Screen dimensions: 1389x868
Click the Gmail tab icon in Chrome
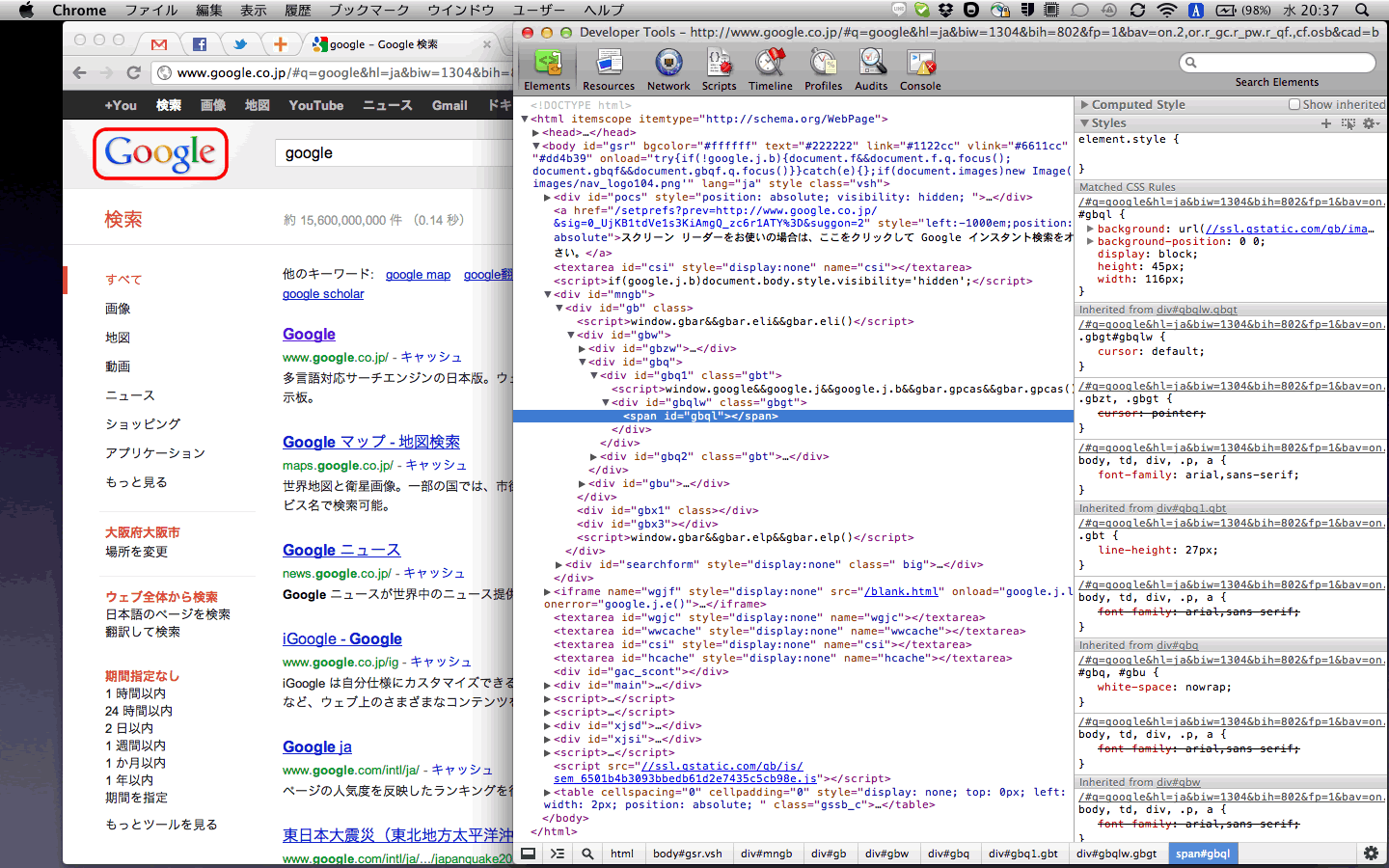(x=159, y=44)
